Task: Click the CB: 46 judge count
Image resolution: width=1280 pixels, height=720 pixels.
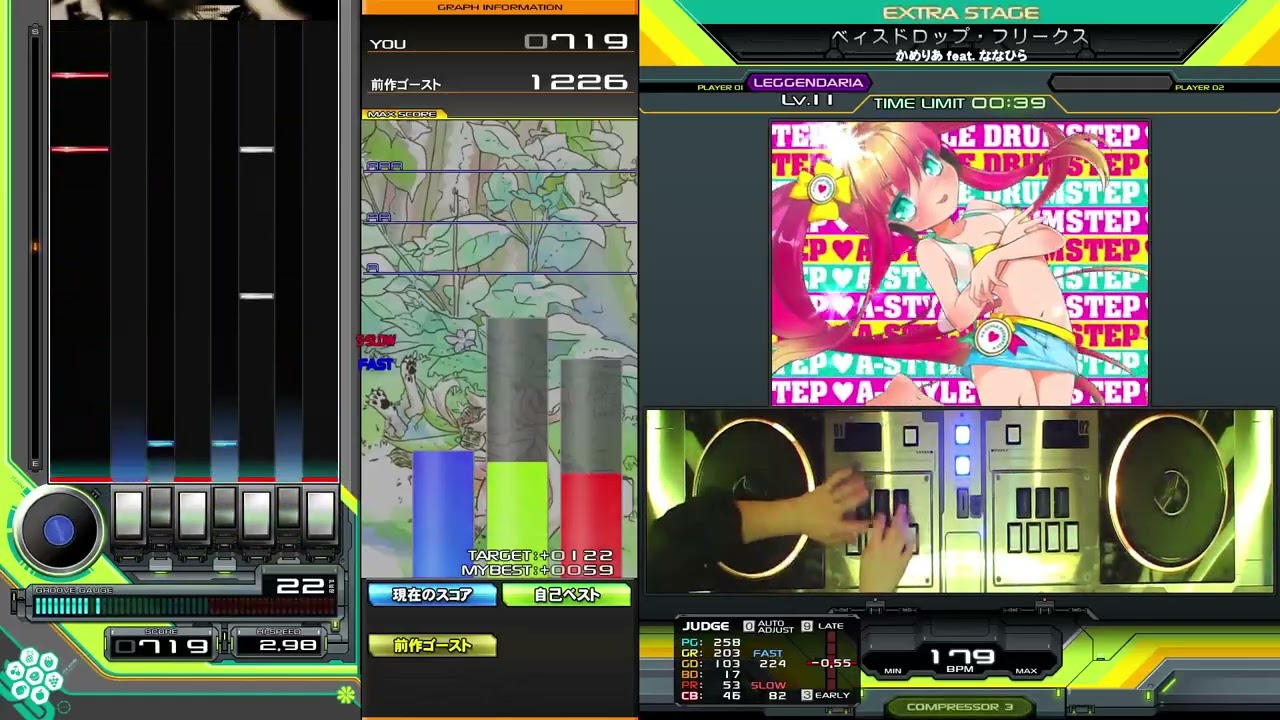Action: pyautogui.click(x=711, y=696)
